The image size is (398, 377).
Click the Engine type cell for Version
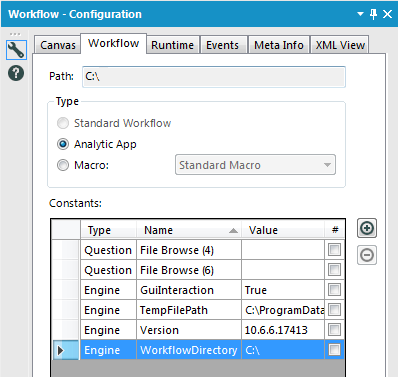click(108, 330)
